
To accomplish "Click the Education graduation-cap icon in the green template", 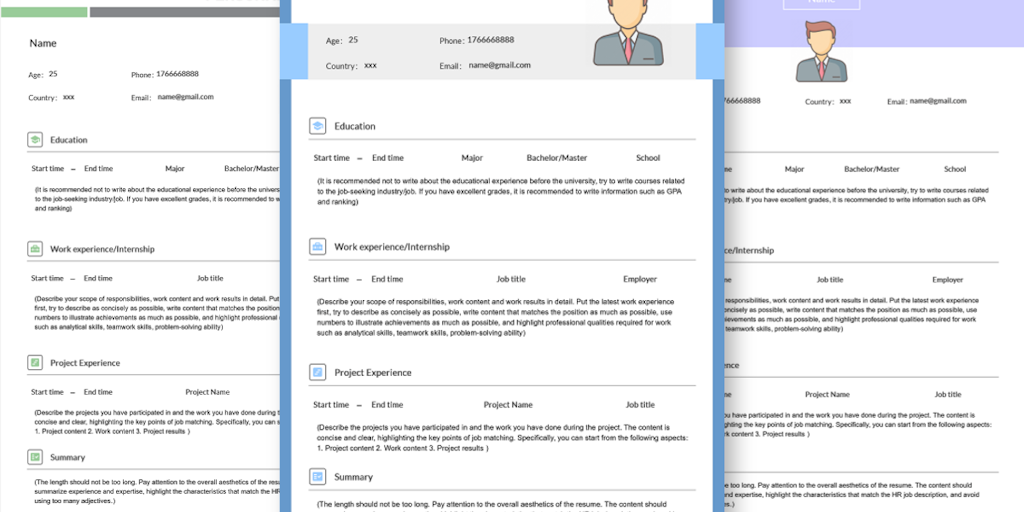I will pos(35,140).
